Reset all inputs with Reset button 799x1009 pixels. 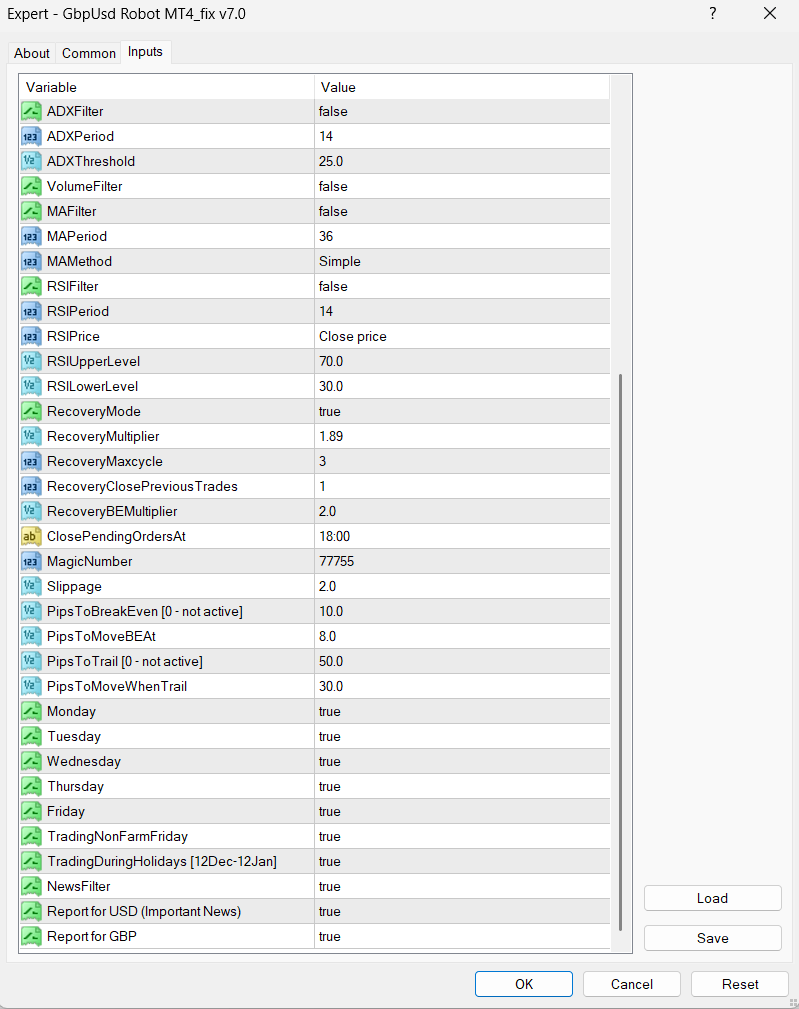click(740, 984)
